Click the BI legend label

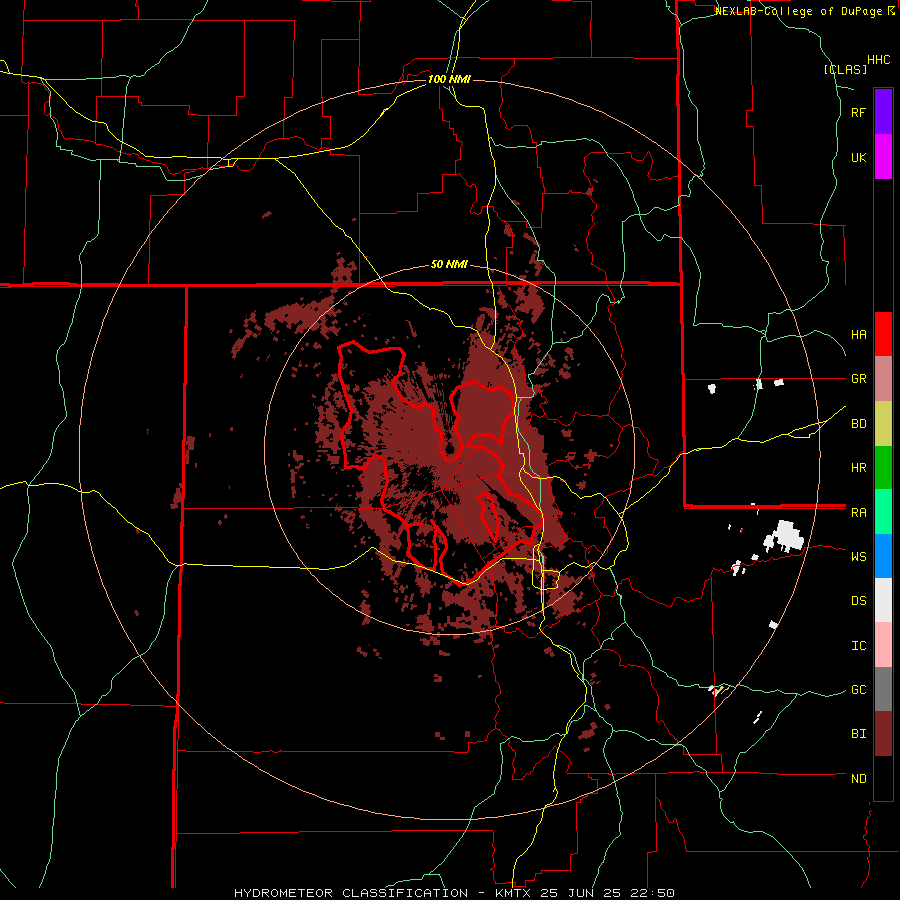[858, 734]
